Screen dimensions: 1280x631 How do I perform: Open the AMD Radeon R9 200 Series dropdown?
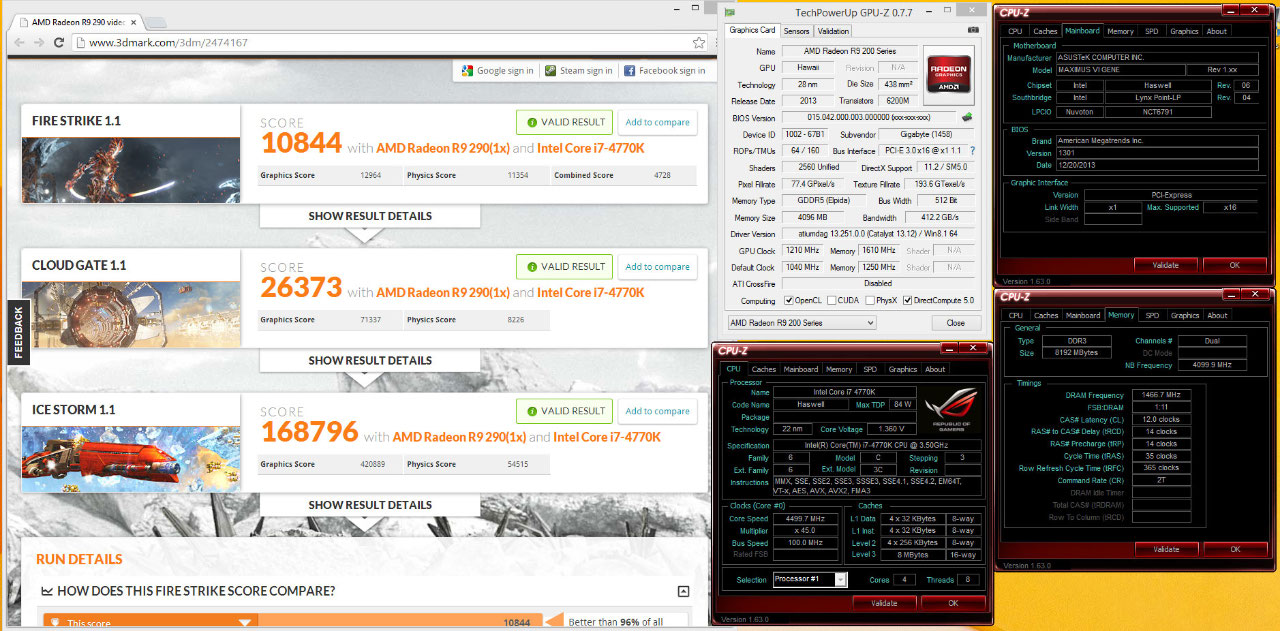tap(802, 323)
